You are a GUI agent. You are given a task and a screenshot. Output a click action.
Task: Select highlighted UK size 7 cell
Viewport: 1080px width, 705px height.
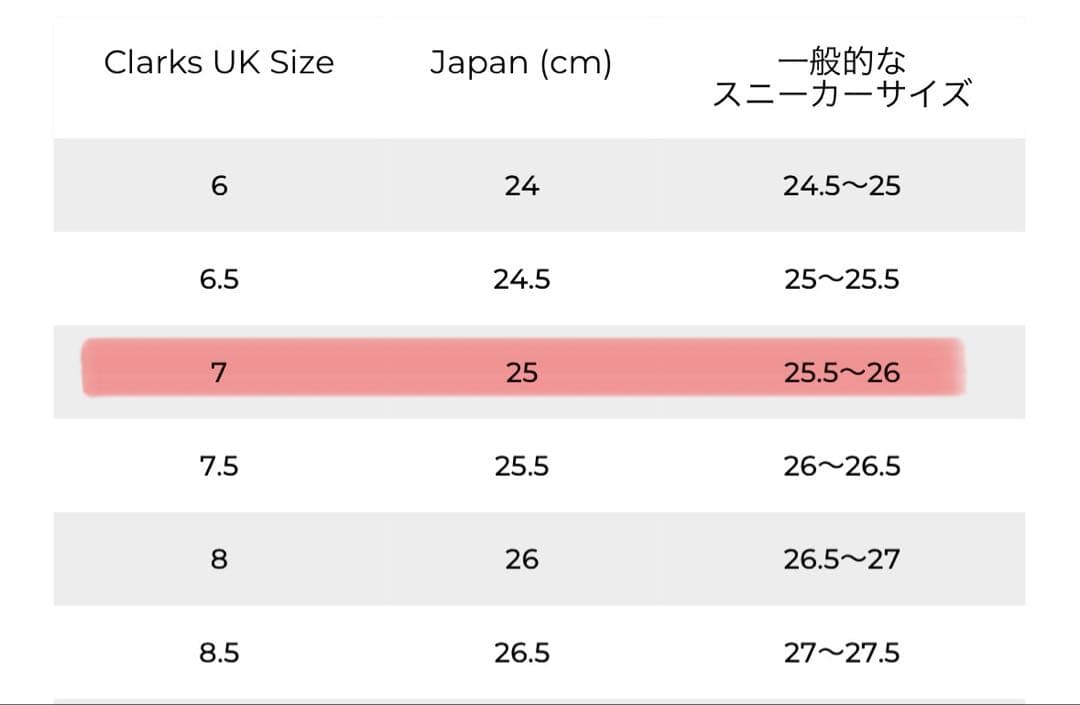coord(219,373)
